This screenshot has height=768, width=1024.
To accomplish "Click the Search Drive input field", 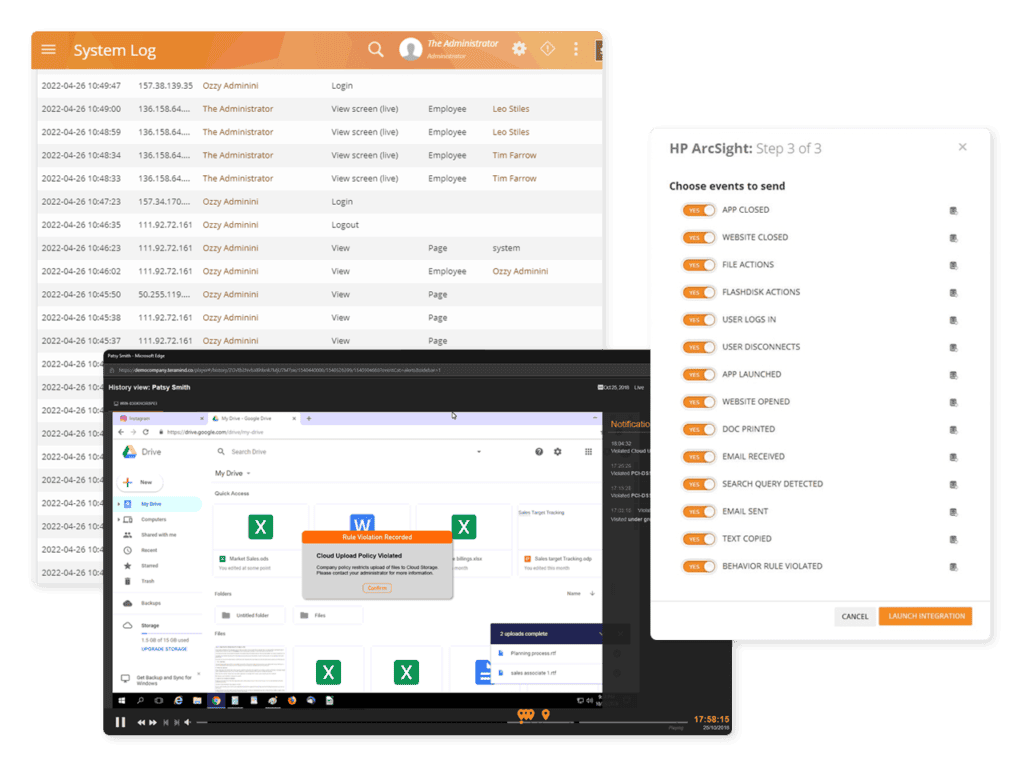I will pyautogui.click(x=349, y=452).
